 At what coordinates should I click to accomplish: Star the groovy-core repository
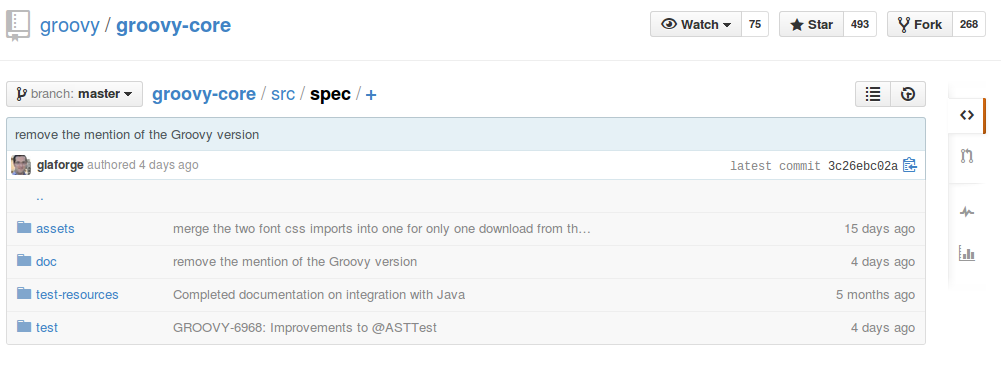(x=811, y=24)
